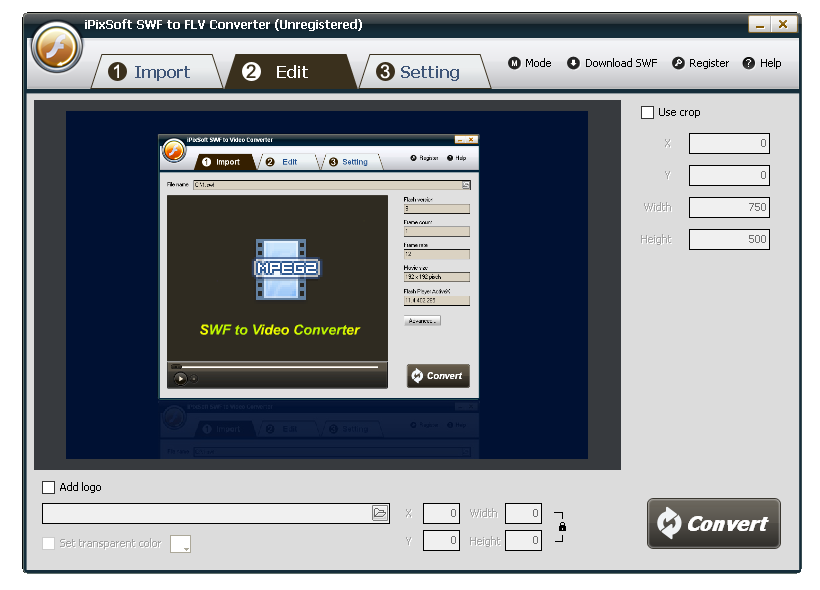Open Download SWF
Image resolution: width=820 pixels, height=590 pixels.
coord(612,63)
